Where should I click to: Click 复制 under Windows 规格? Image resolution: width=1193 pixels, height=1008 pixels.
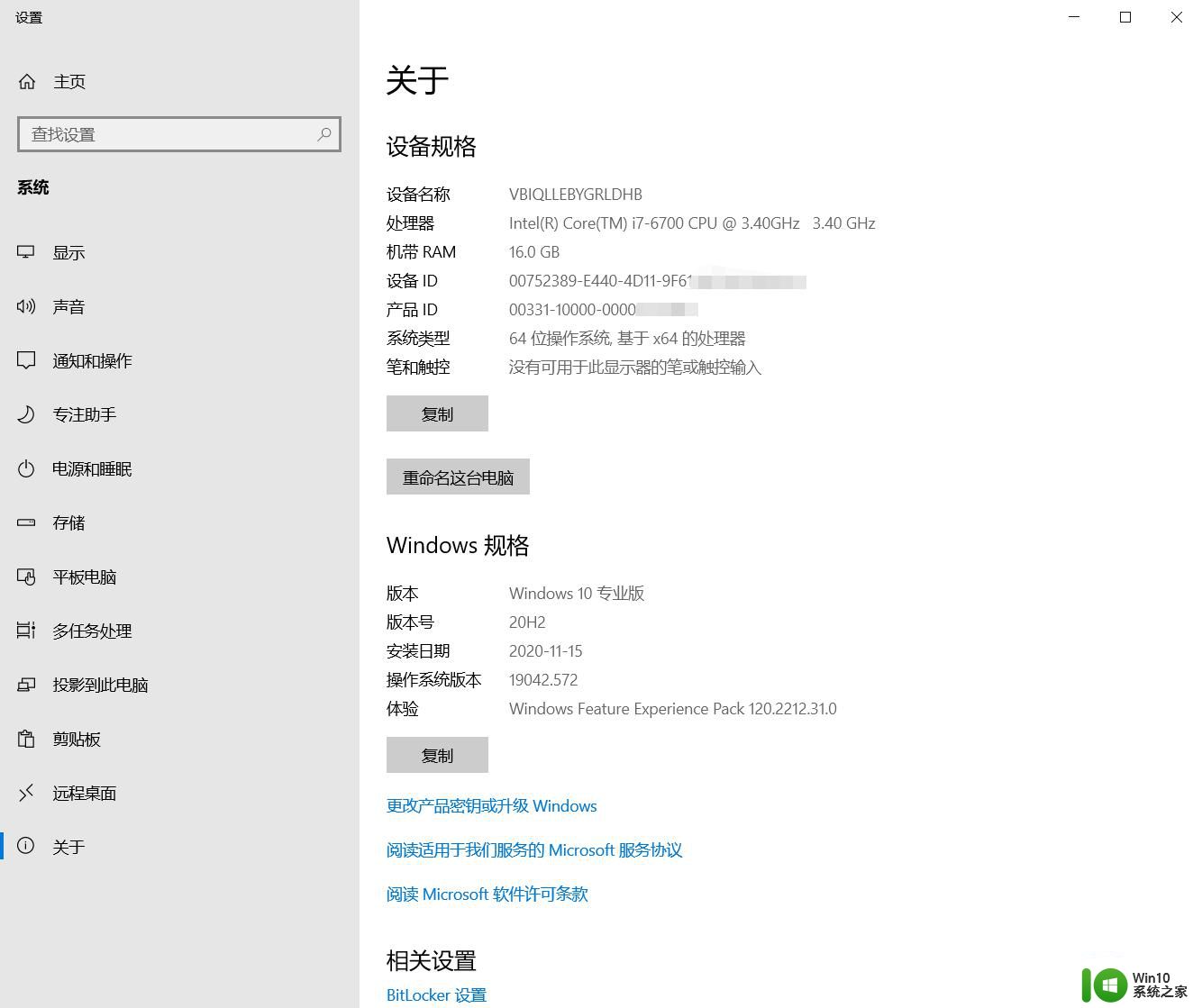[x=437, y=755]
